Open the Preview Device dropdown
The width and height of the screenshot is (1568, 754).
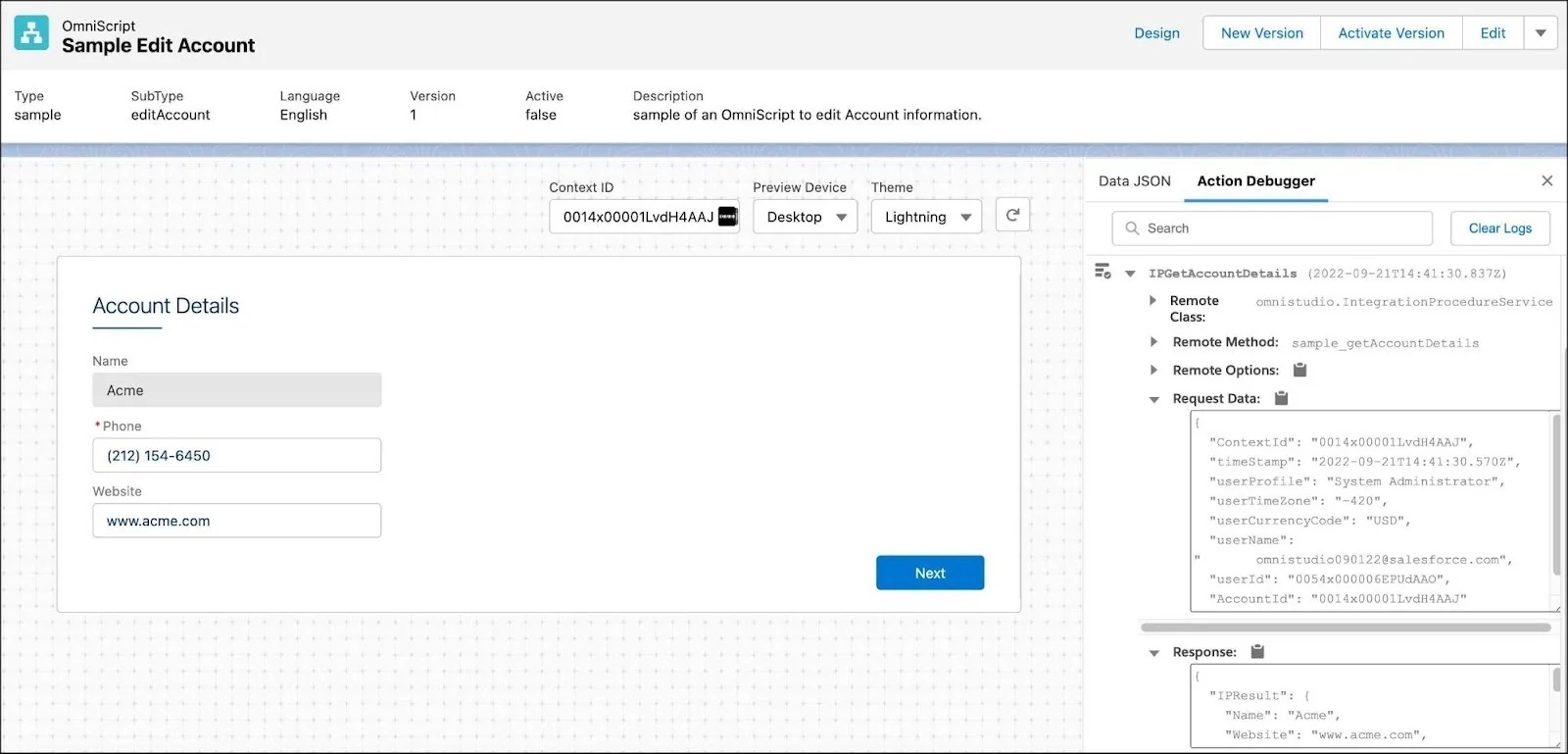coord(805,217)
